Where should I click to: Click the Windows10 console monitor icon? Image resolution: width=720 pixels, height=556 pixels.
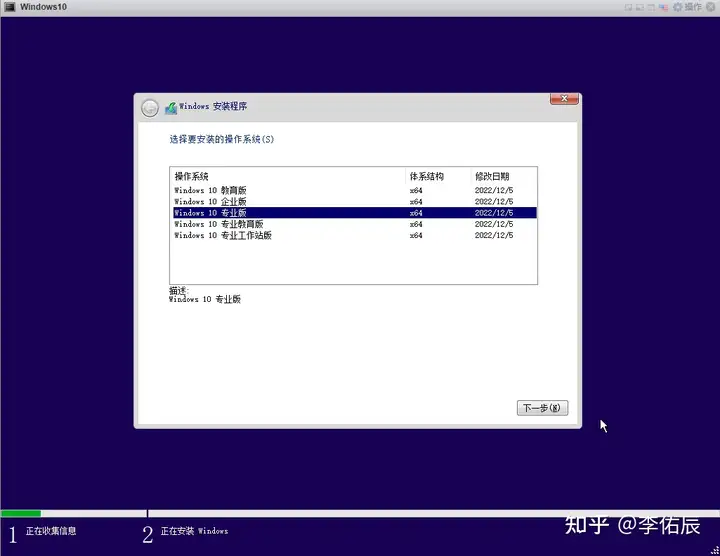[x=10, y=7]
